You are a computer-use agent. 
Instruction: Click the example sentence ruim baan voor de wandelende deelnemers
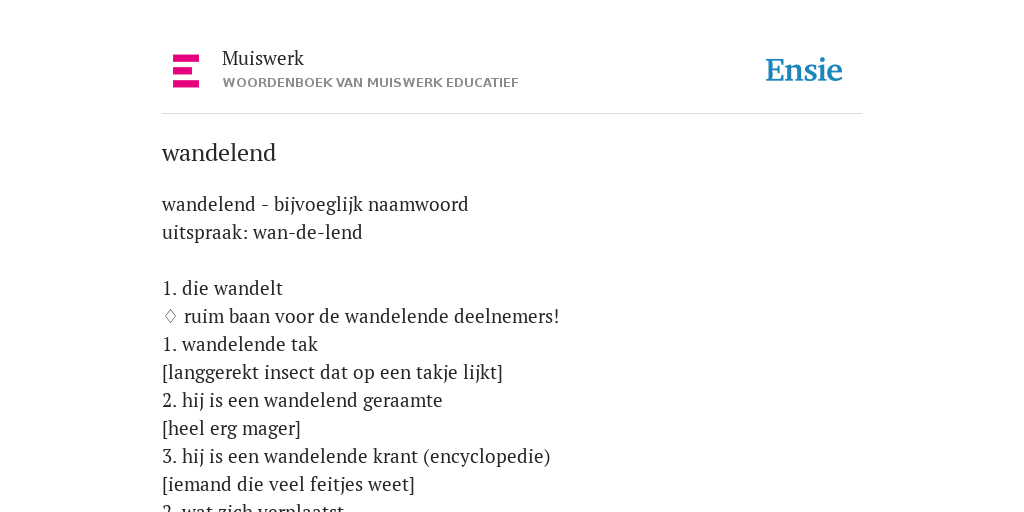point(372,317)
